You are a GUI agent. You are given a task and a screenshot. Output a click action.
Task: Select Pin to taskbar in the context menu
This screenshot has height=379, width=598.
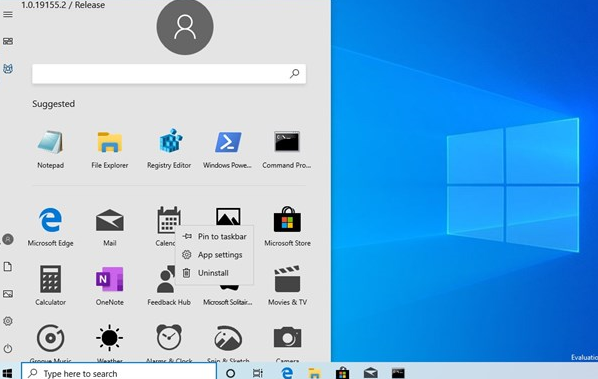(x=214, y=236)
